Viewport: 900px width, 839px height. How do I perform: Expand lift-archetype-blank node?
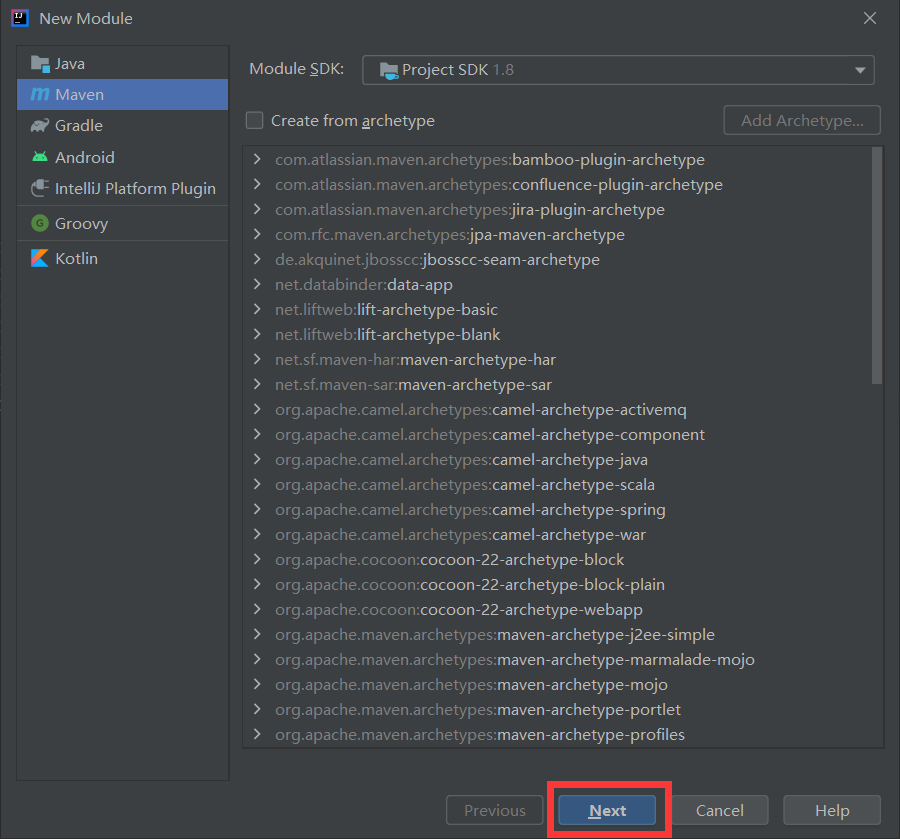257,334
